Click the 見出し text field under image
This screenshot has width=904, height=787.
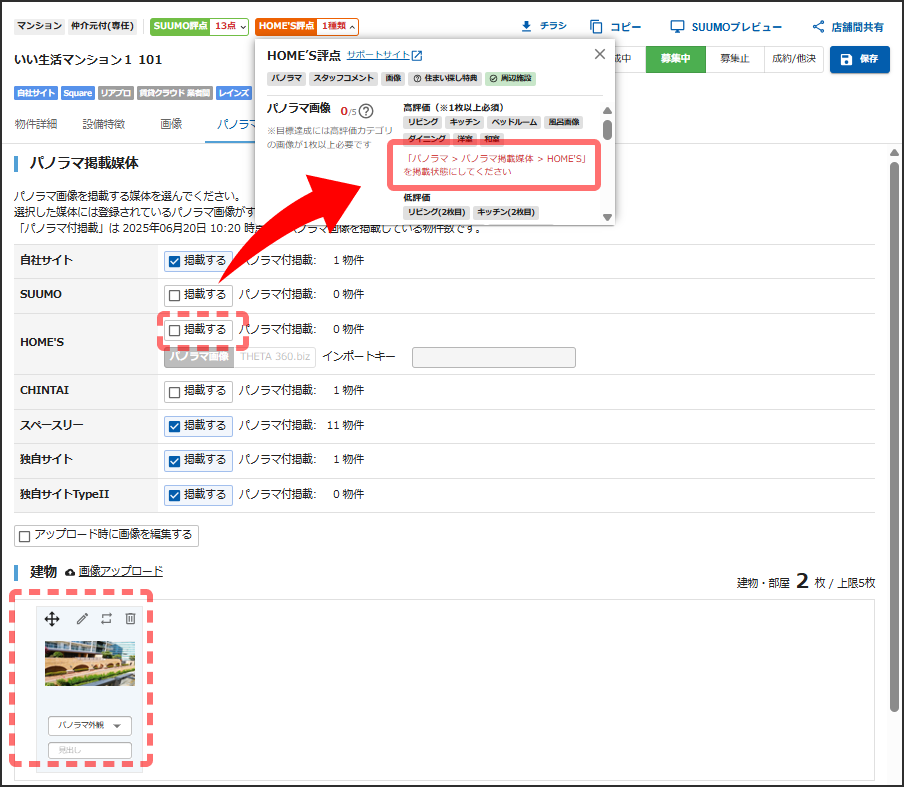[90, 750]
